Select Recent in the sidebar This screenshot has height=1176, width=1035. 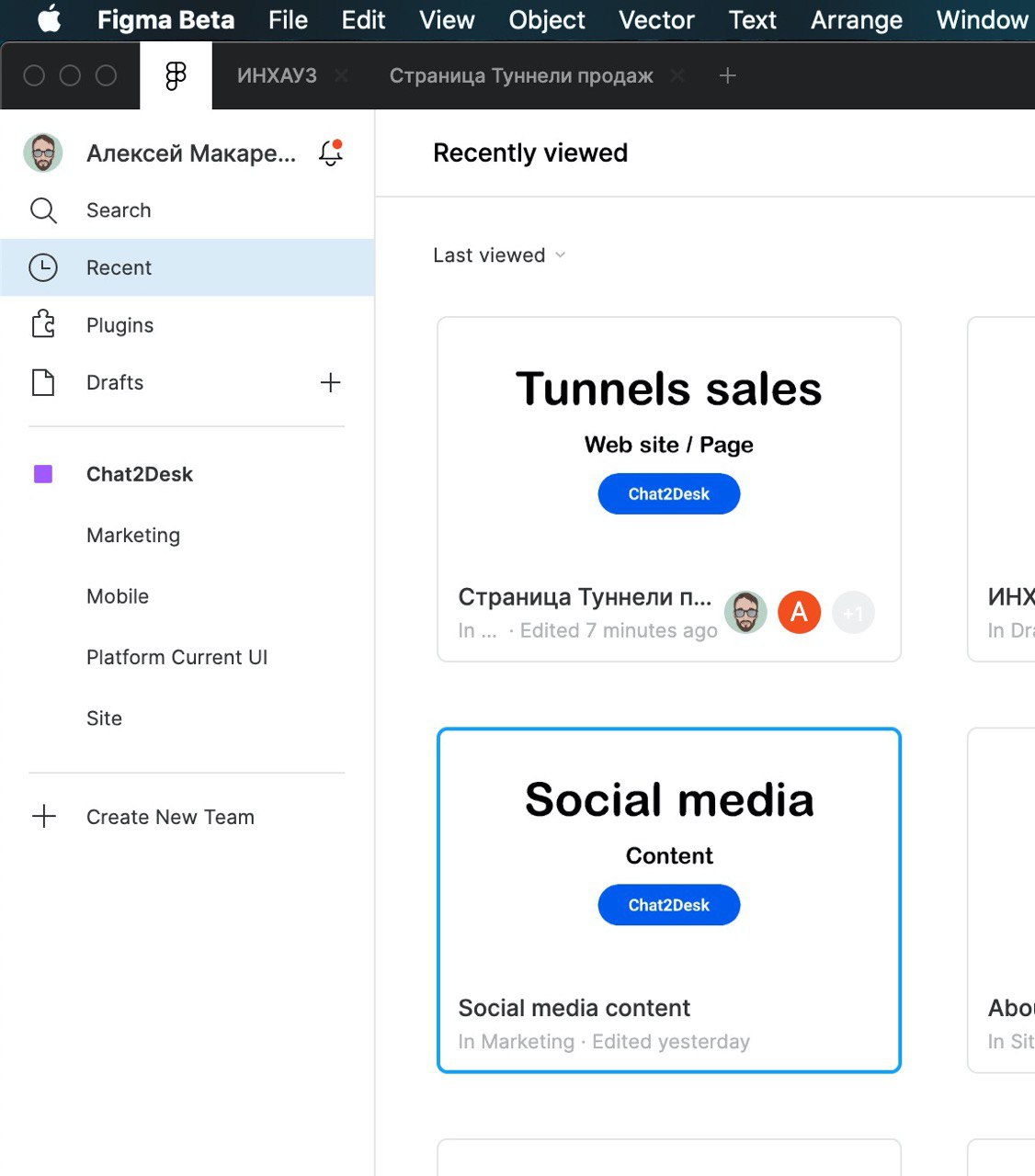point(188,267)
